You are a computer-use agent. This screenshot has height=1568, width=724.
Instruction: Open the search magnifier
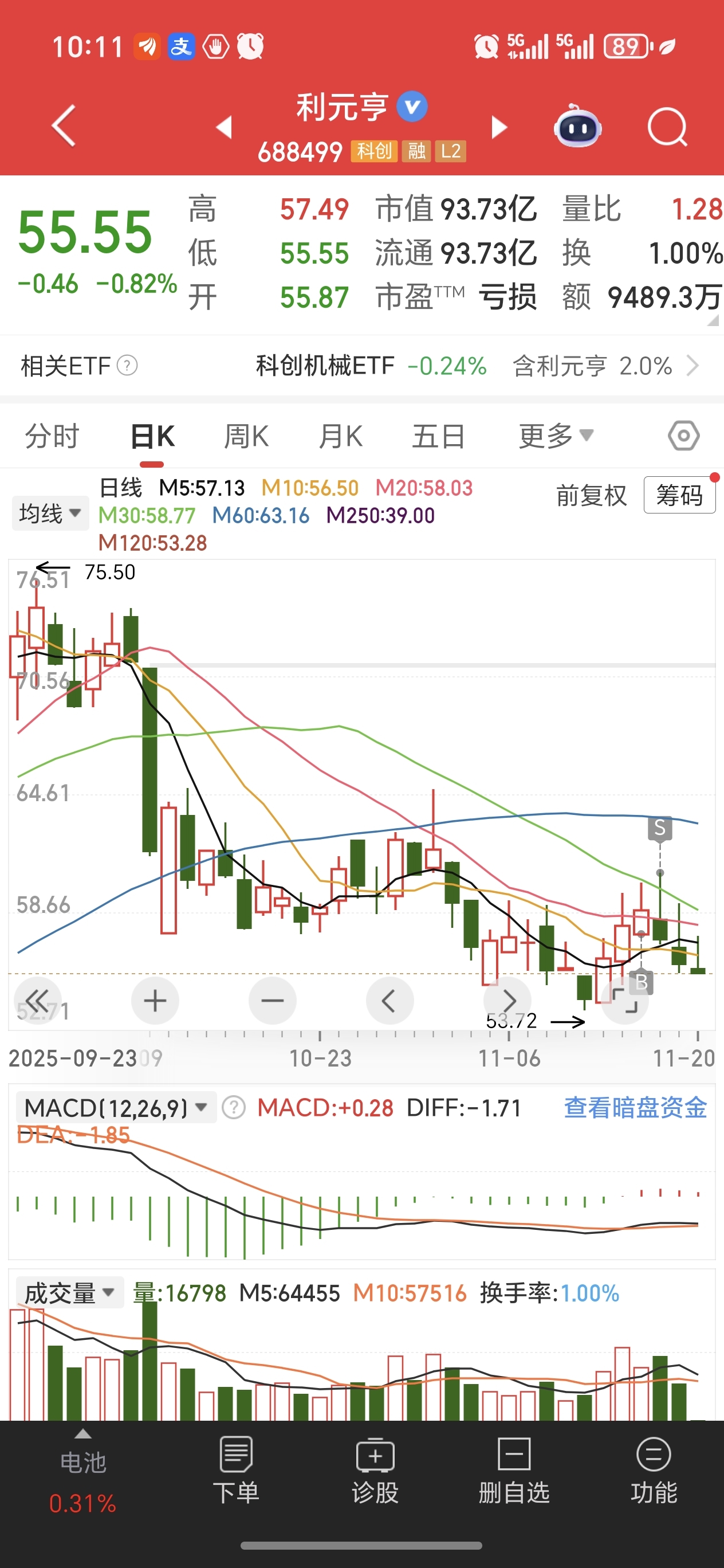(x=667, y=127)
